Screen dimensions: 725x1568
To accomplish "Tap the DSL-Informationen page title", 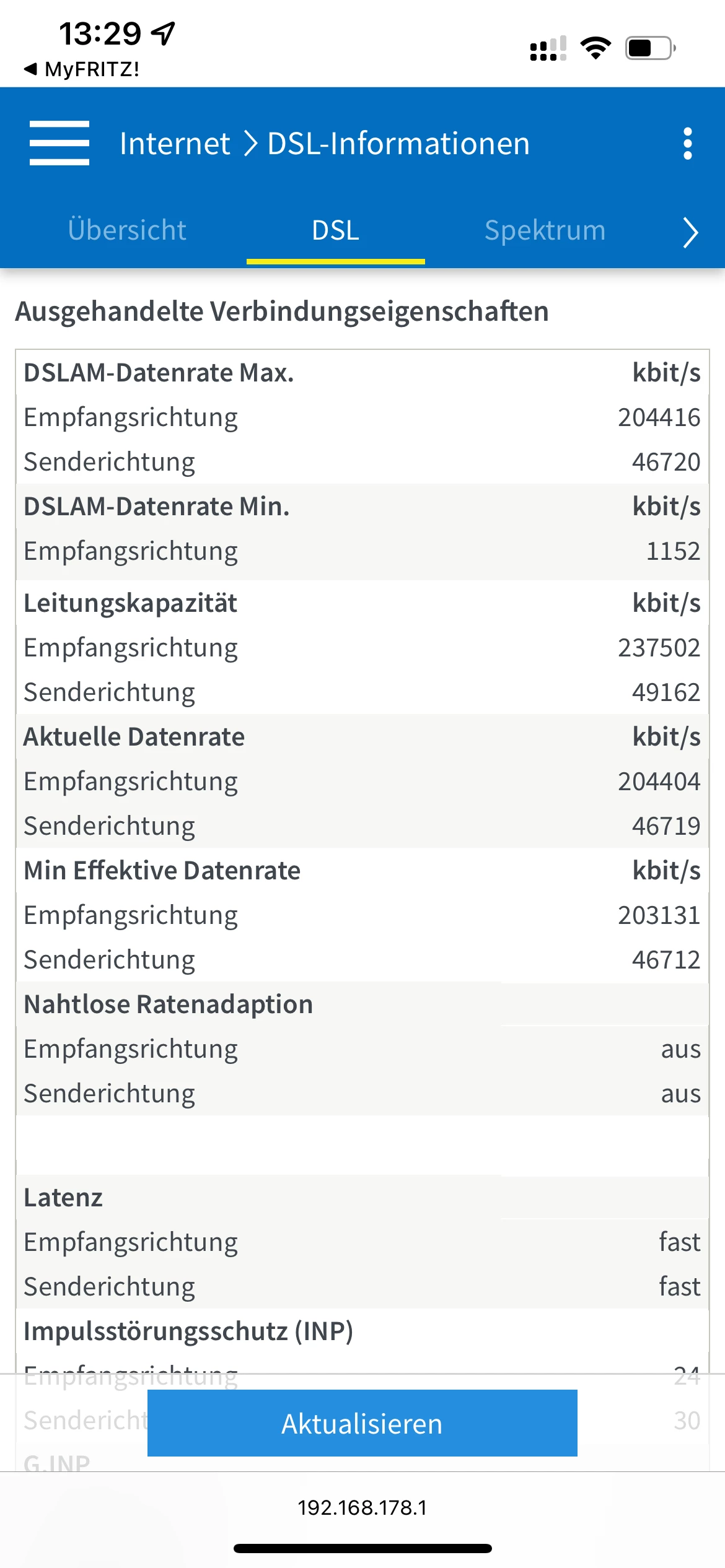I will click(x=398, y=144).
